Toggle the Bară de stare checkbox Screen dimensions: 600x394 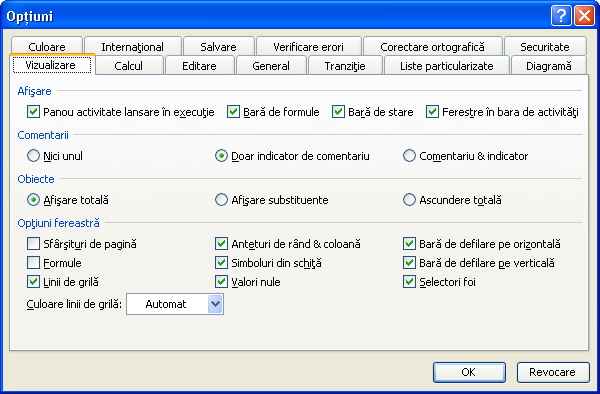tap(338, 112)
